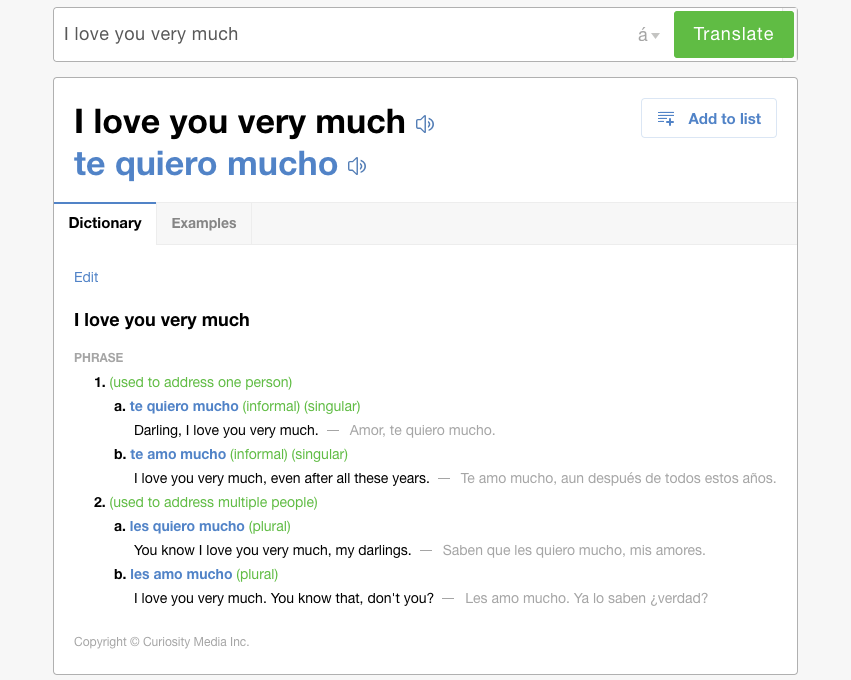851x680 pixels.
Task: Open the Edit link
Action: pos(86,277)
